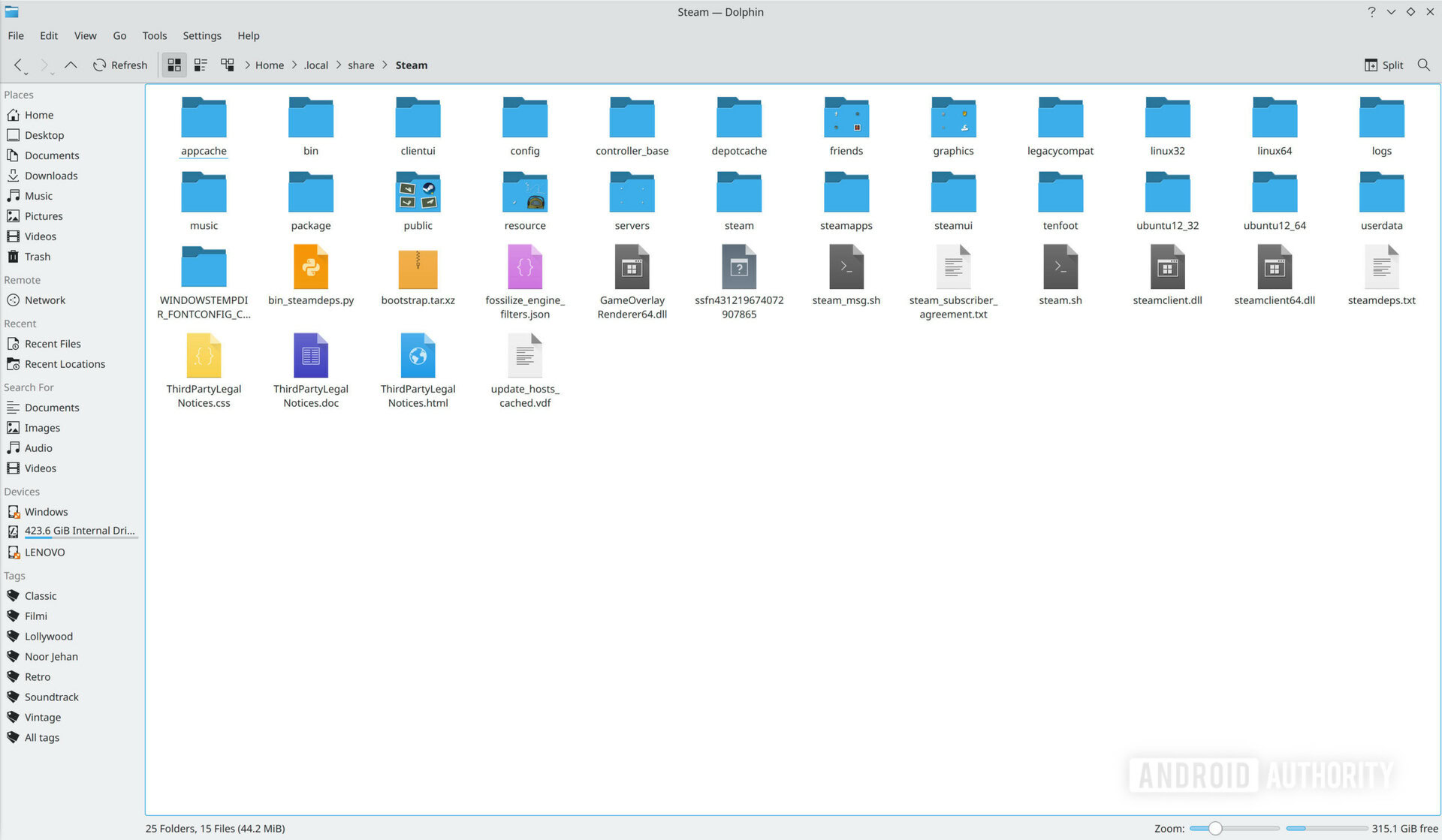Open the Help menu
The image size is (1442, 840).
click(249, 35)
